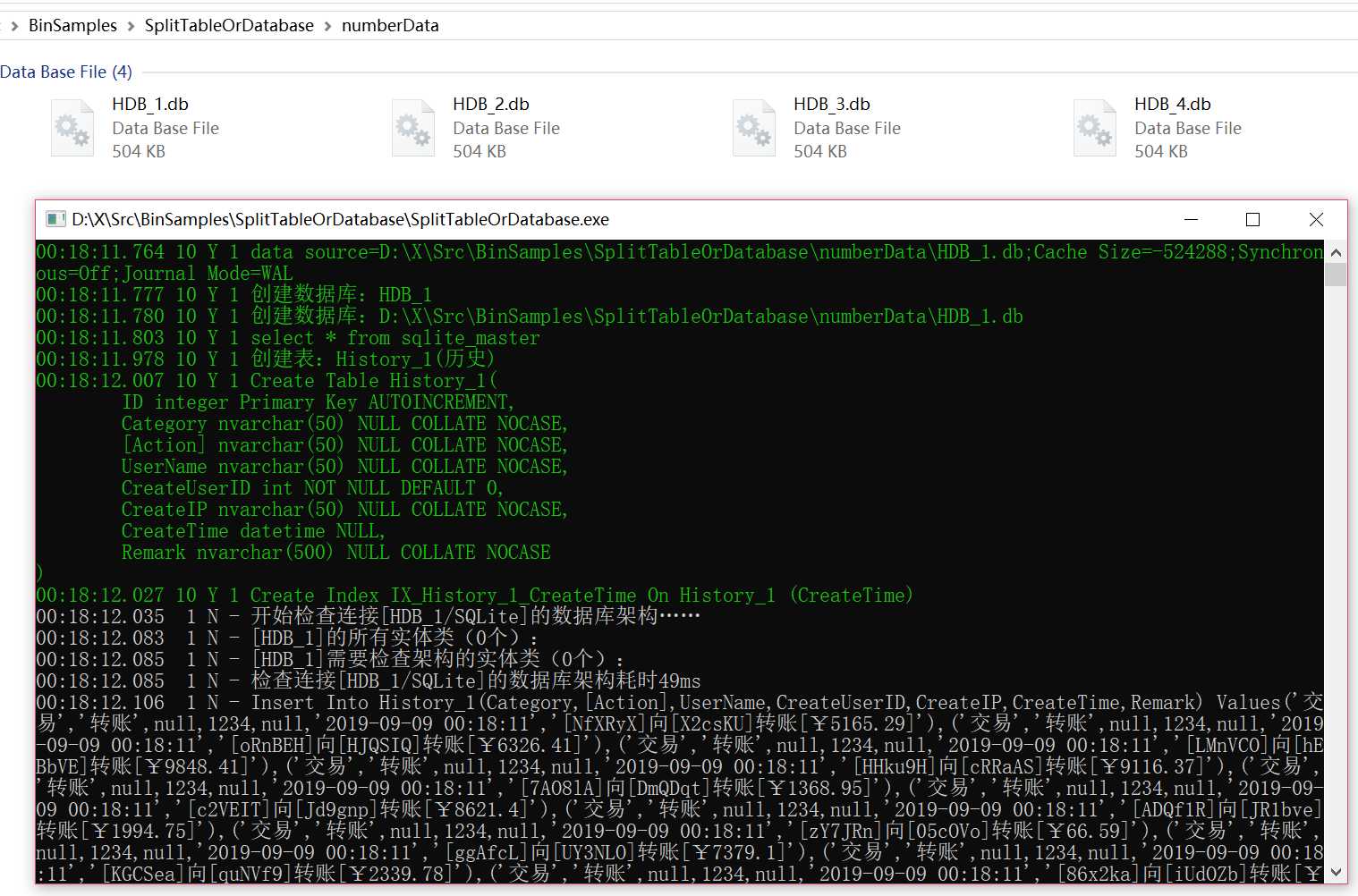Image resolution: width=1358 pixels, height=896 pixels.
Task: Click '开始检查连接[HDB_1/SQLite]的数据库架构' log line
Action: pos(368,617)
